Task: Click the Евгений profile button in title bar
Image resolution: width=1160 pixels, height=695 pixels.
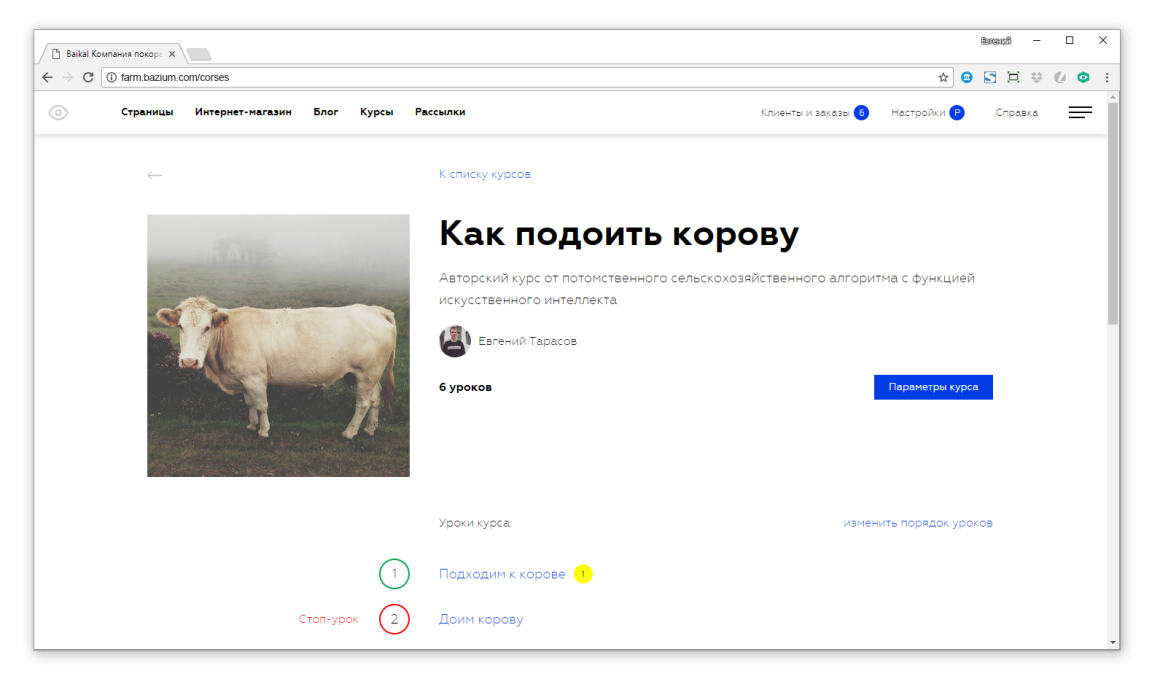Action: tap(996, 41)
